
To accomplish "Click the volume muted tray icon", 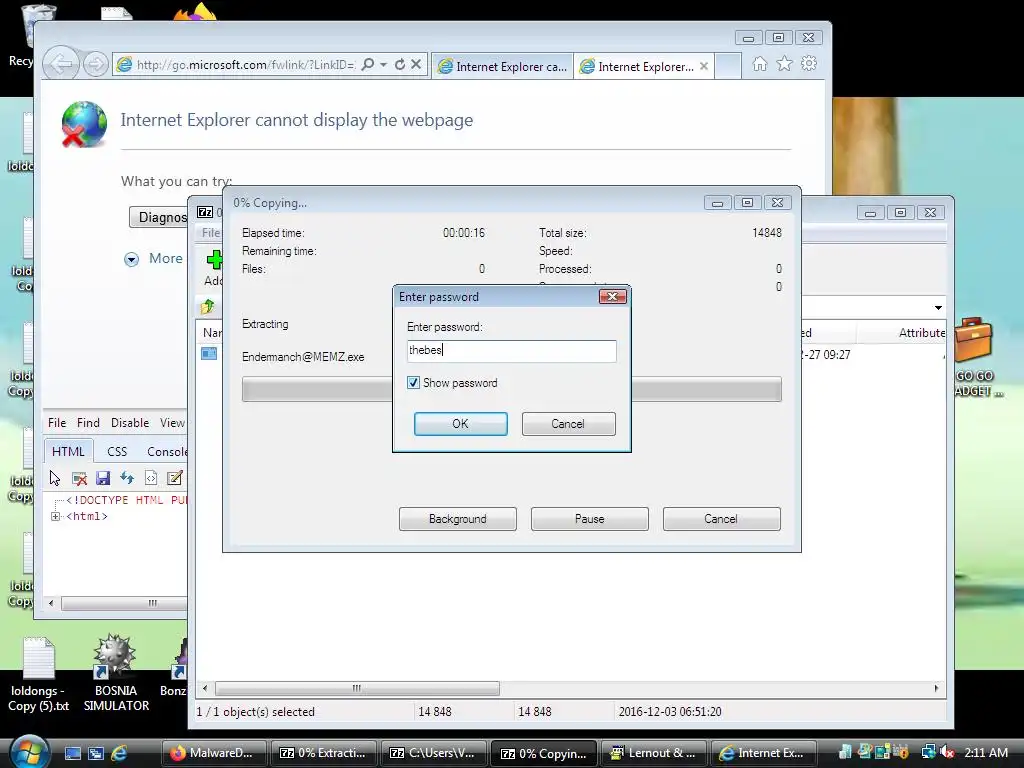I will pos(947,753).
